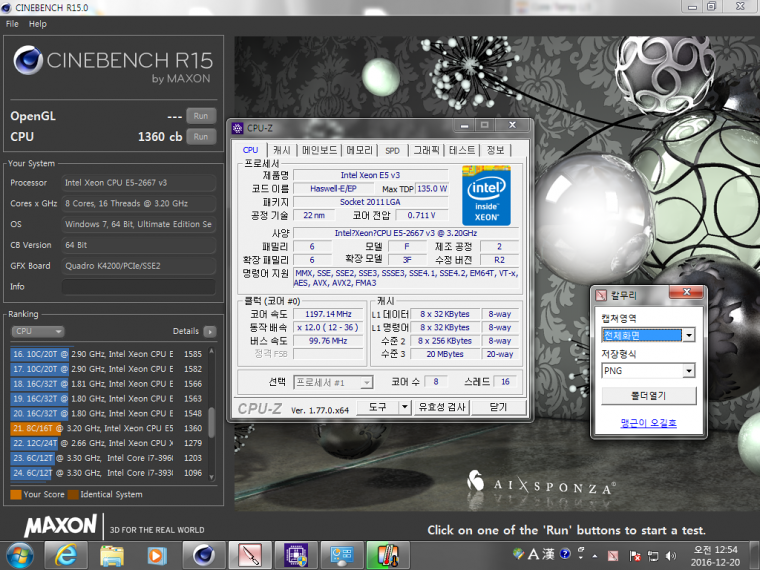This screenshot has width=760, height=570.
Task: Switch to the SPD tab in CPU-Z
Action: [x=393, y=150]
